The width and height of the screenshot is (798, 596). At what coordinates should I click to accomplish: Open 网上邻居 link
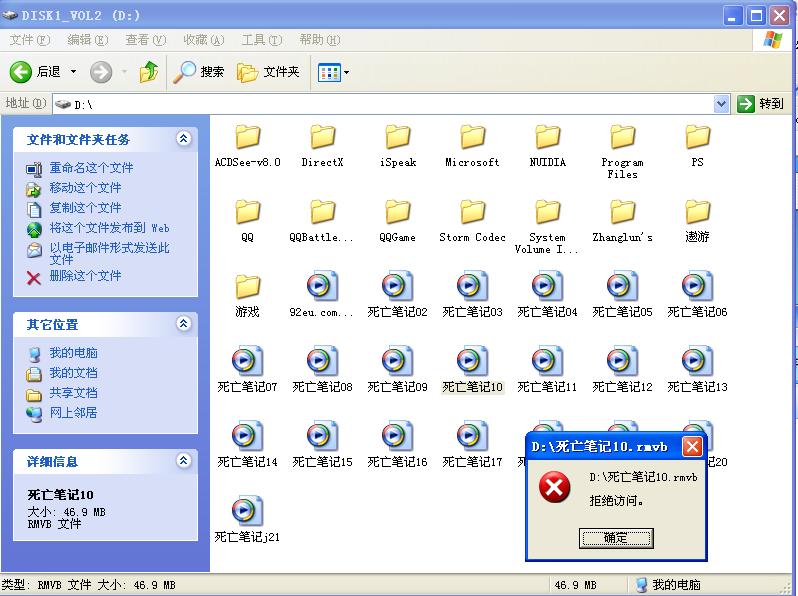click(73, 412)
